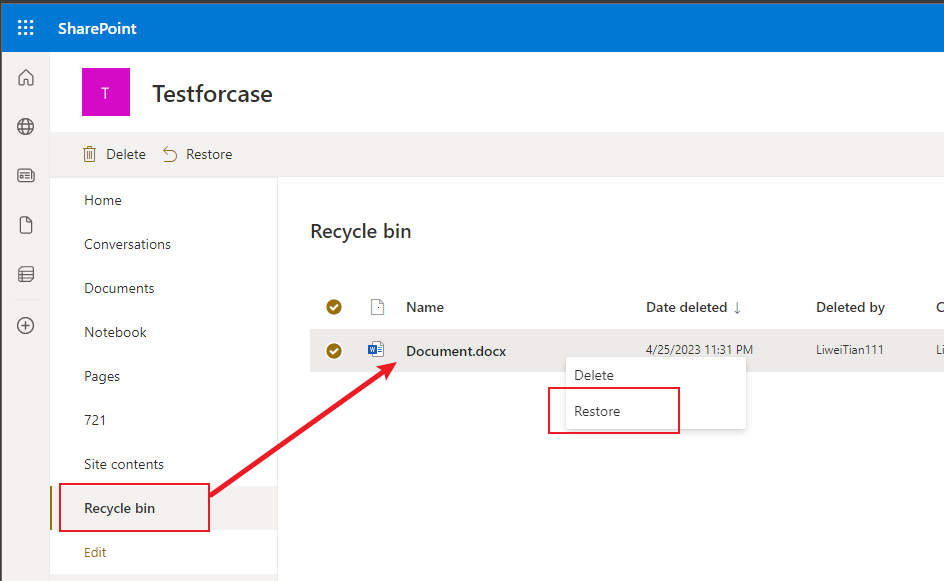Screen dimensions: 944x581
Task: Open Documents in site navigation
Action: [x=119, y=288]
